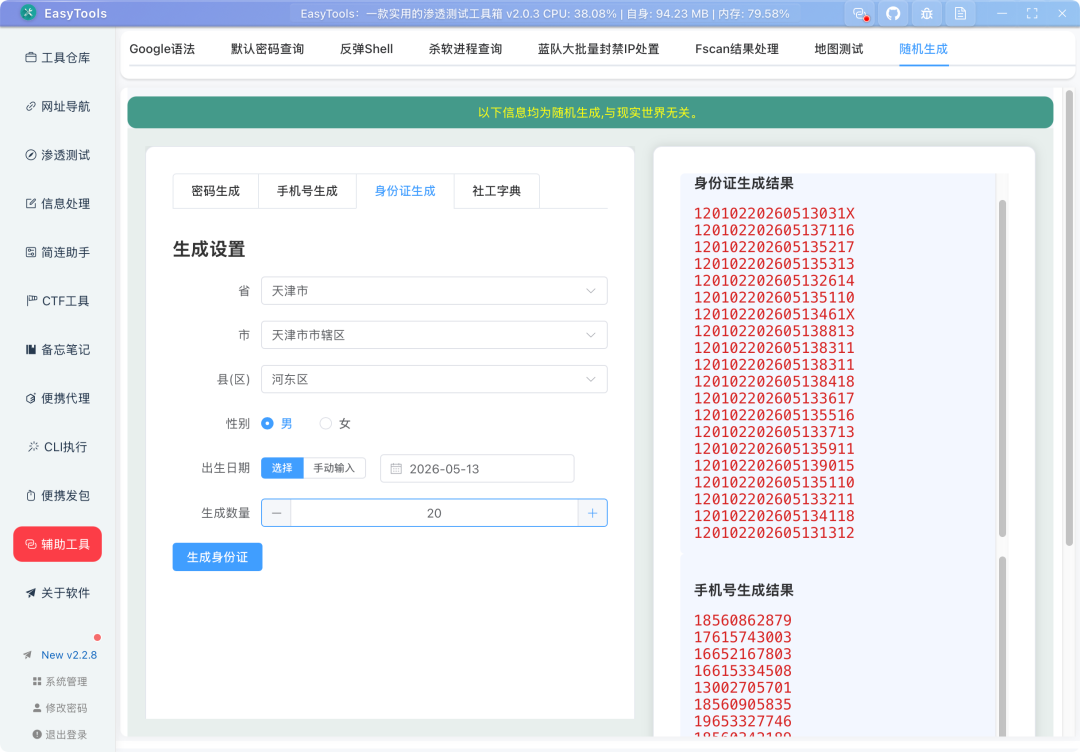The height and width of the screenshot is (752, 1080).
Task: Click the notebook icon beside 备忘笔记
Action: tap(31, 350)
